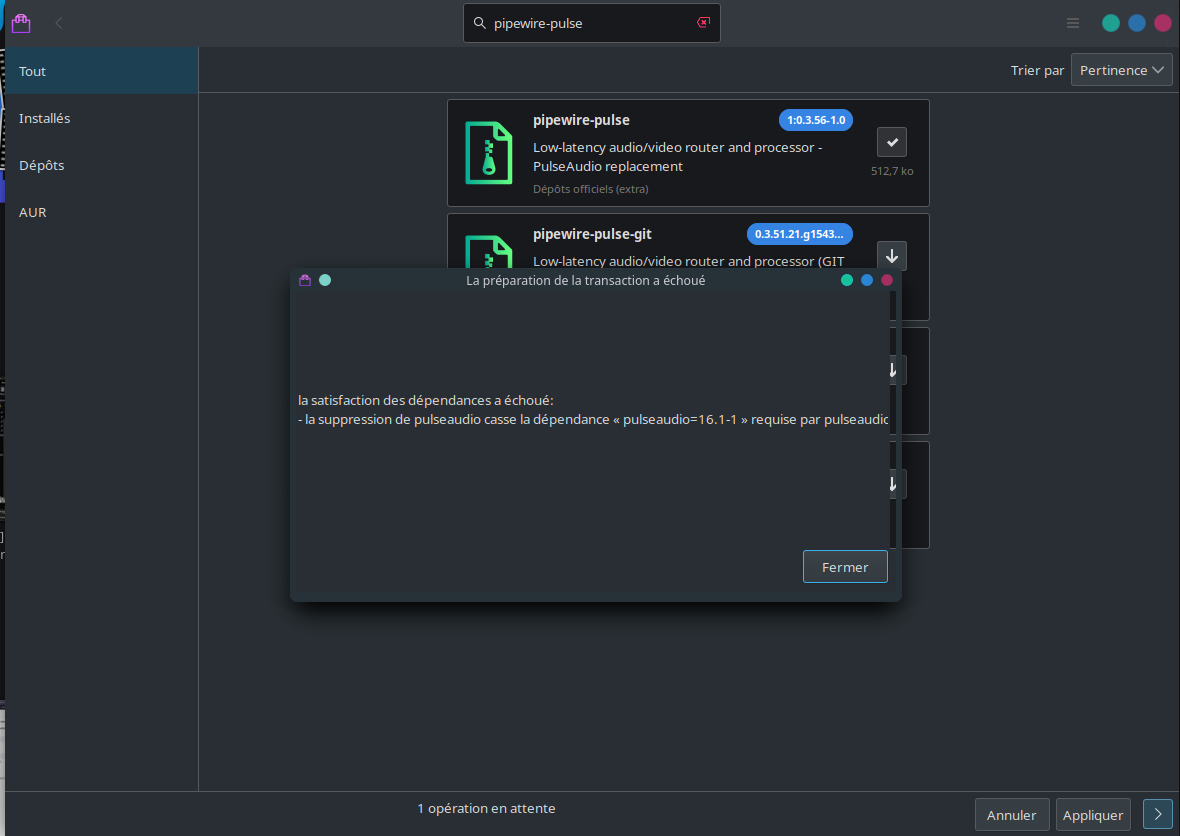Image resolution: width=1180 pixels, height=836 pixels.
Task: Click version badge 0.3.51.21.g1543...
Action: 799,234
